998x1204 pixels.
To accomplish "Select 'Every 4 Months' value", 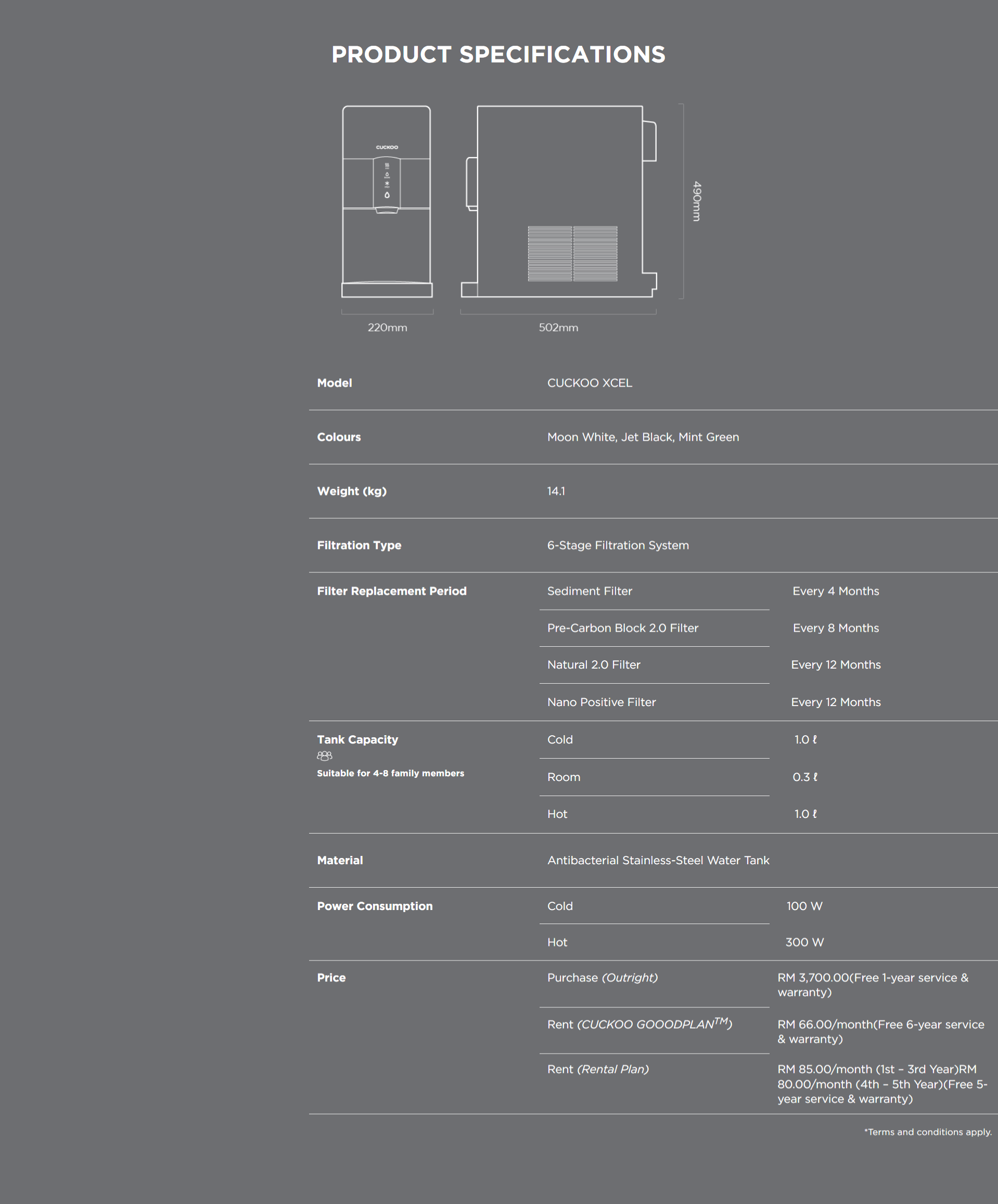I will click(x=836, y=591).
